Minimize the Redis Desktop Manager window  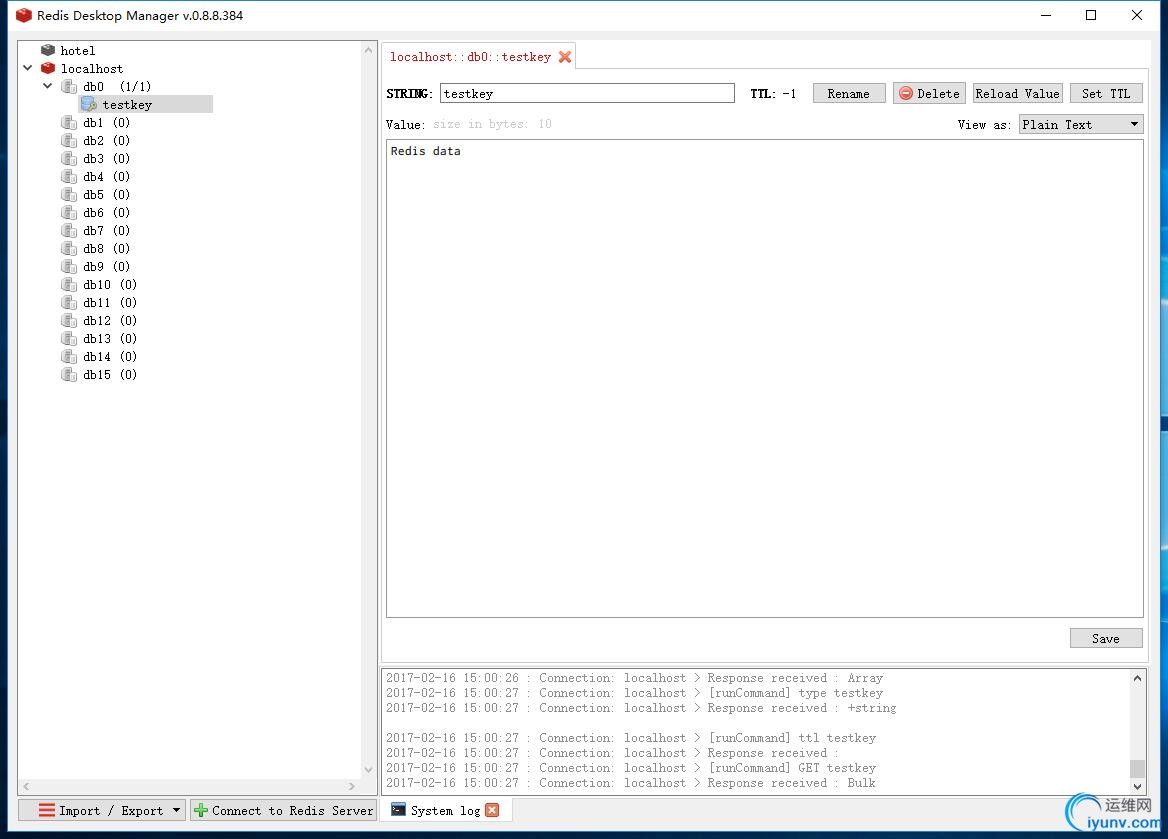pyautogui.click(x=1046, y=15)
